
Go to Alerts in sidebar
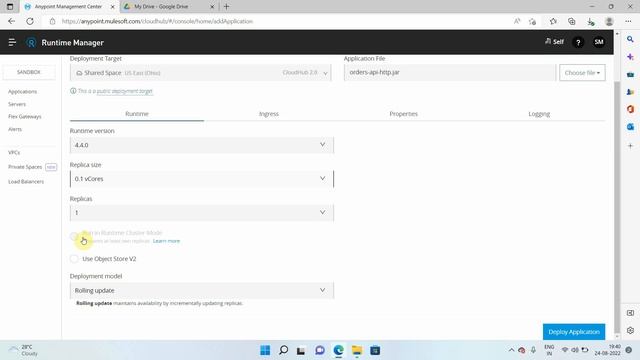click(x=15, y=129)
